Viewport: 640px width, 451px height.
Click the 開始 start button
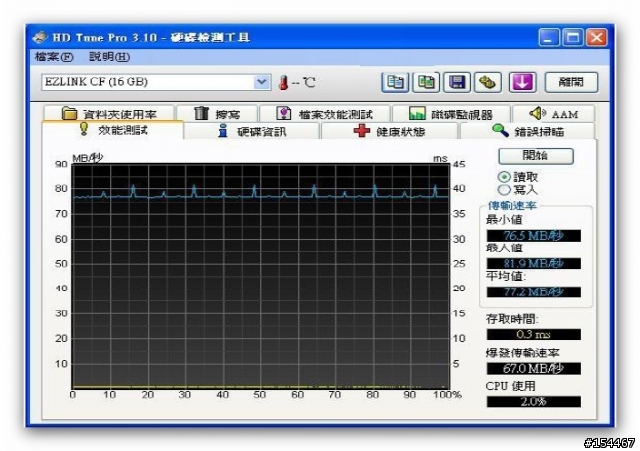(x=536, y=156)
